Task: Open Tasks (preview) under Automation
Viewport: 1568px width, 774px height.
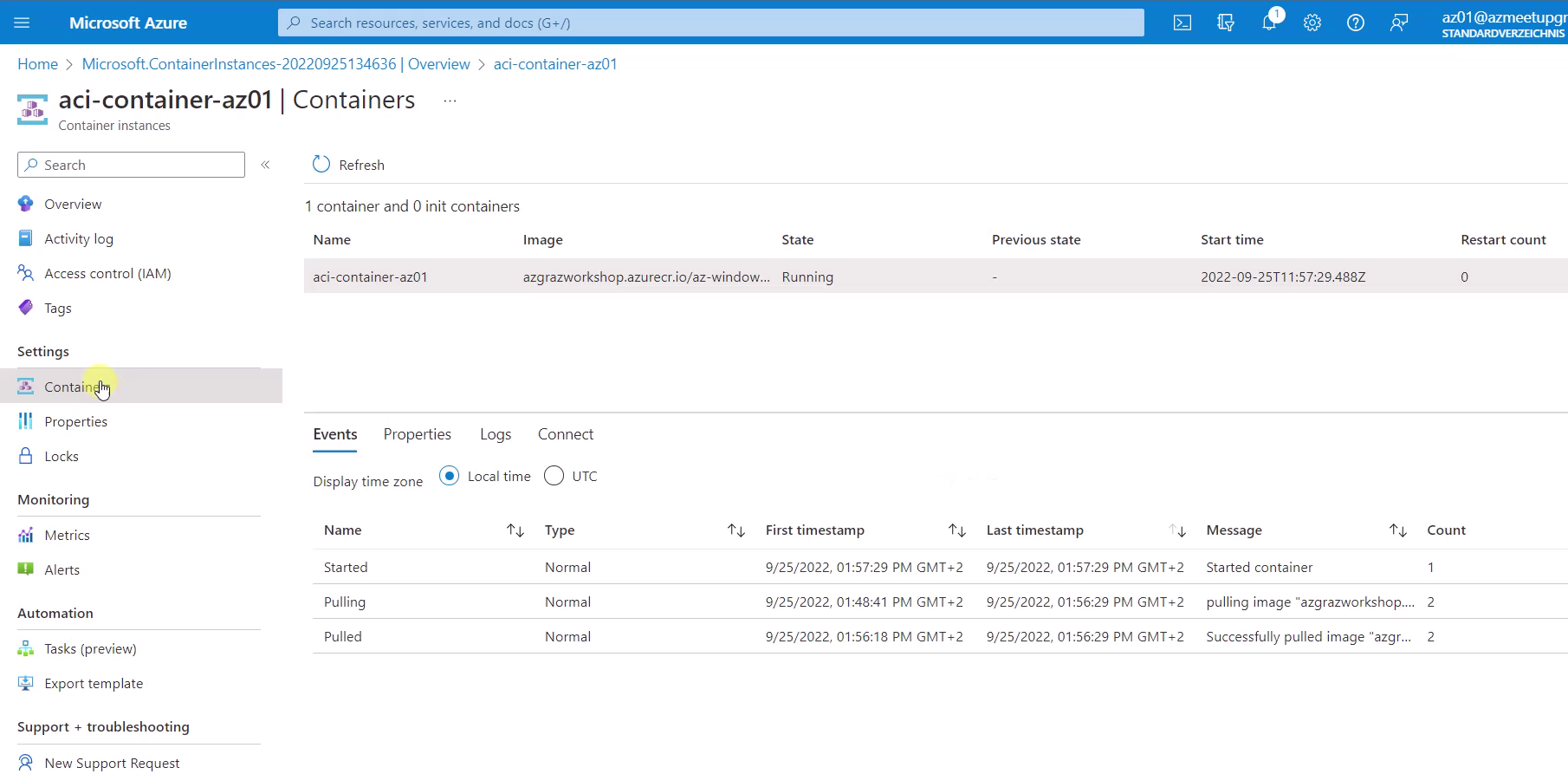Action: [90, 648]
